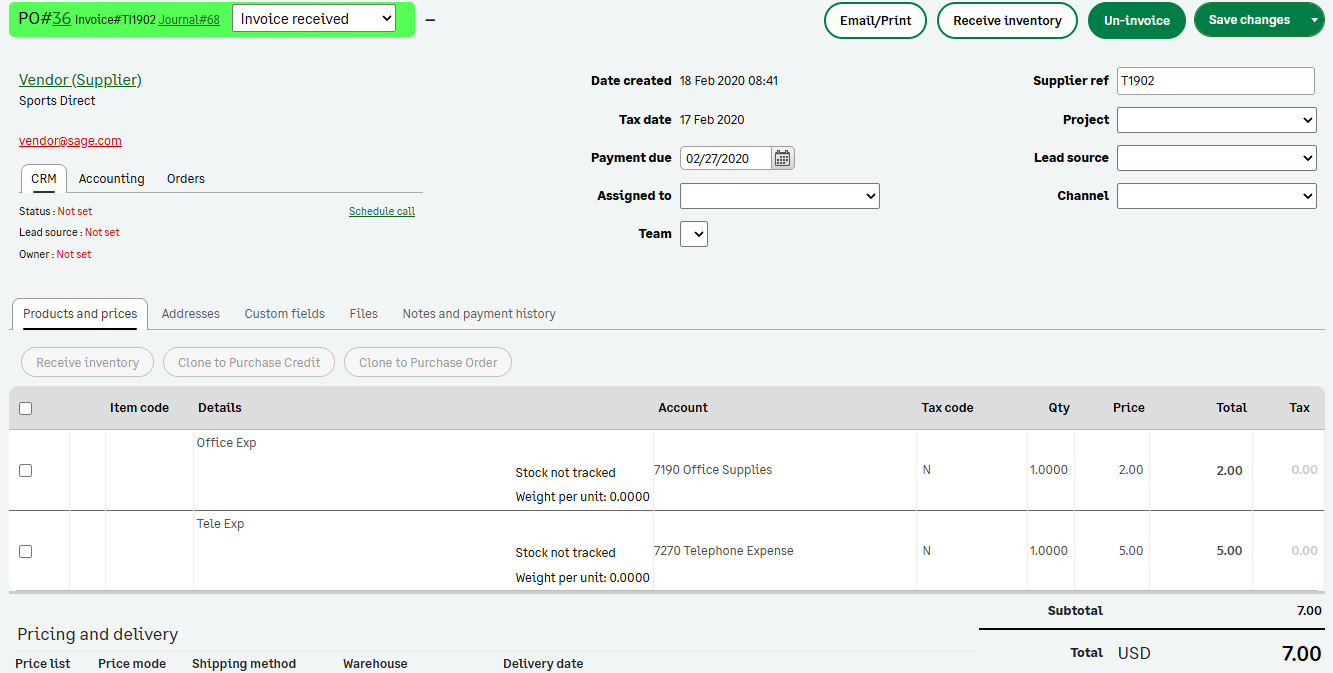Switch to the CRM tab
1333x673 pixels.
[x=44, y=179]
